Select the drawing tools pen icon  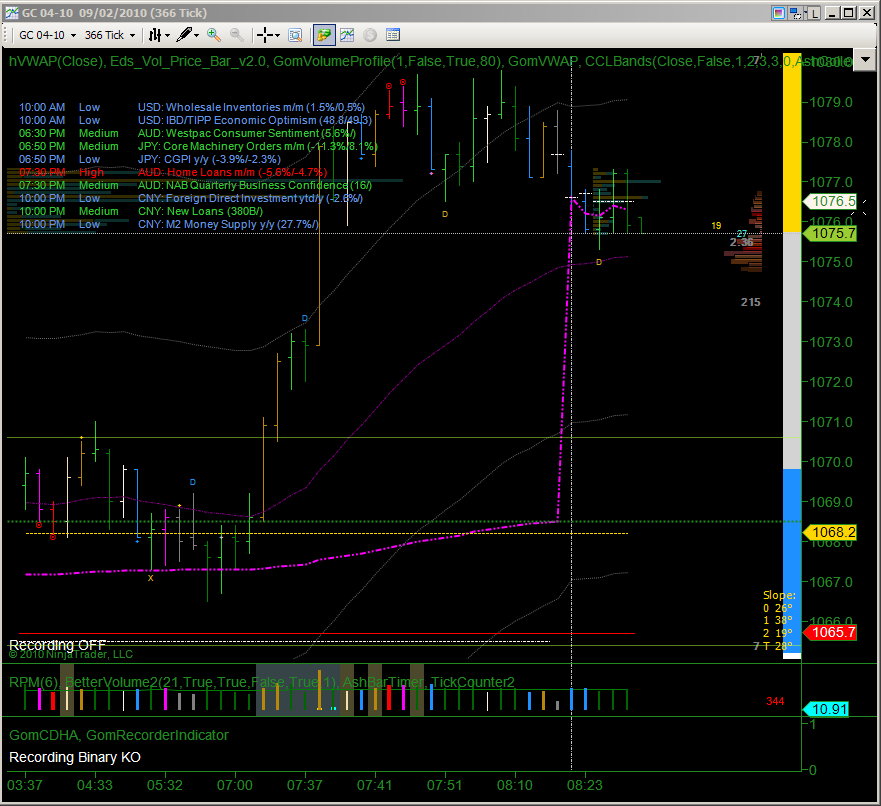pyautogui.click(x=184, y=35)
